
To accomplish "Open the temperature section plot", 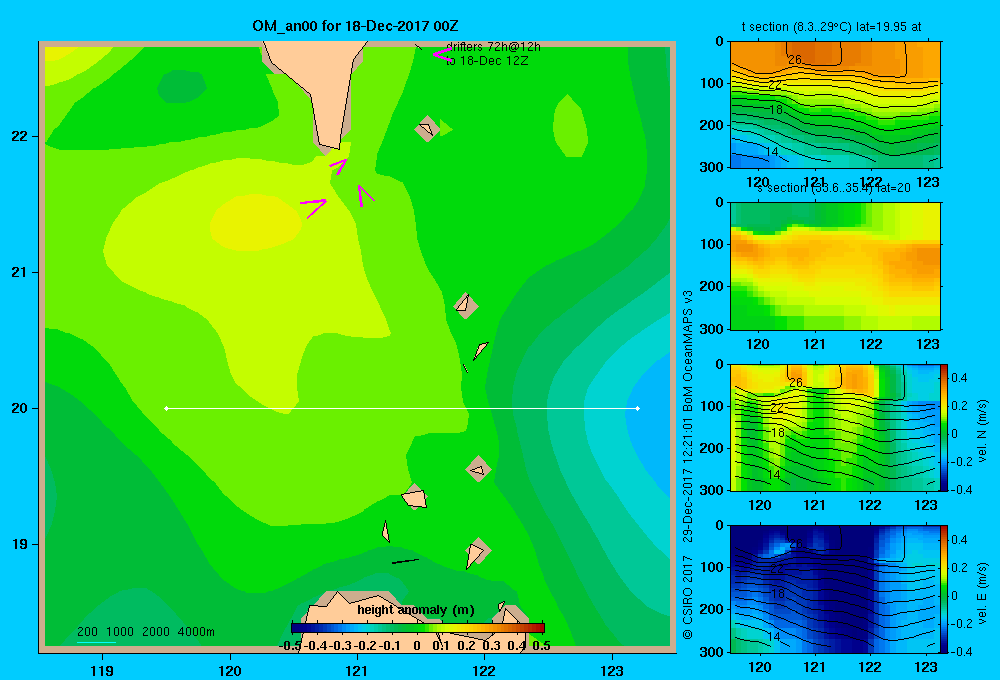I will pos(835,105).
